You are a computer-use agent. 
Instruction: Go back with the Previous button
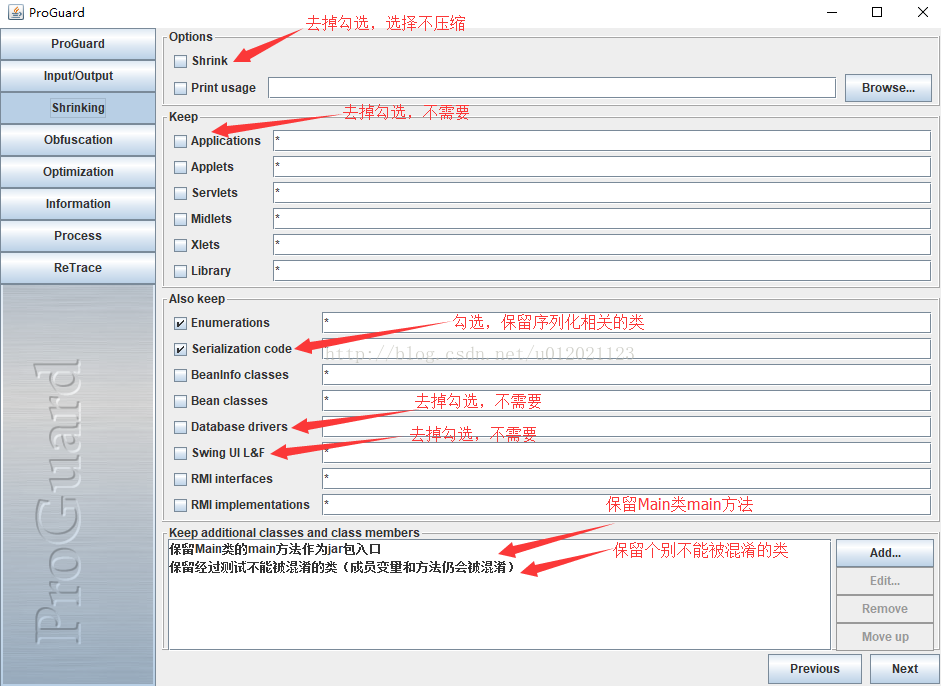point(815,669)
